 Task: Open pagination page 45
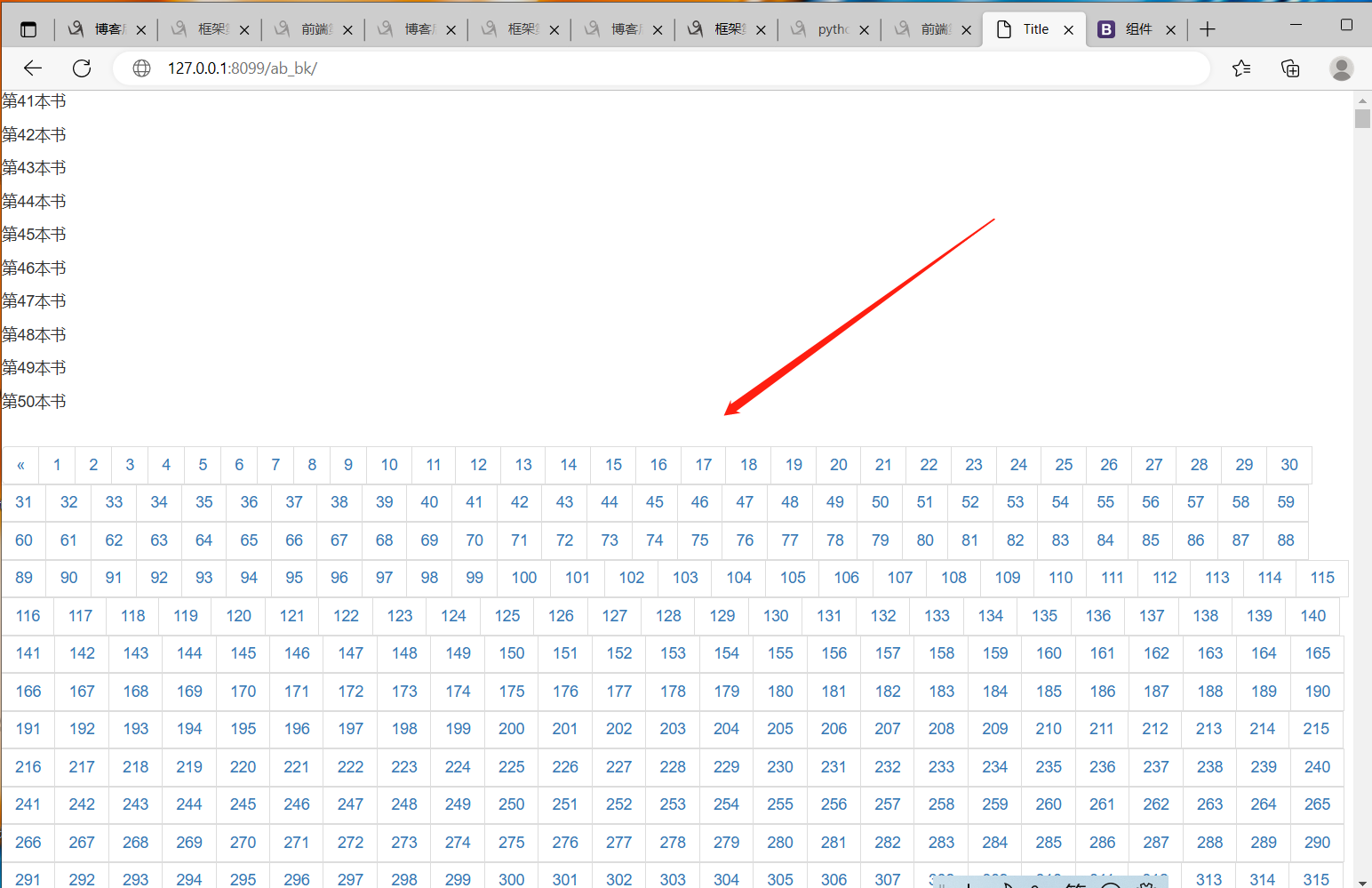(x=655, y=502)
